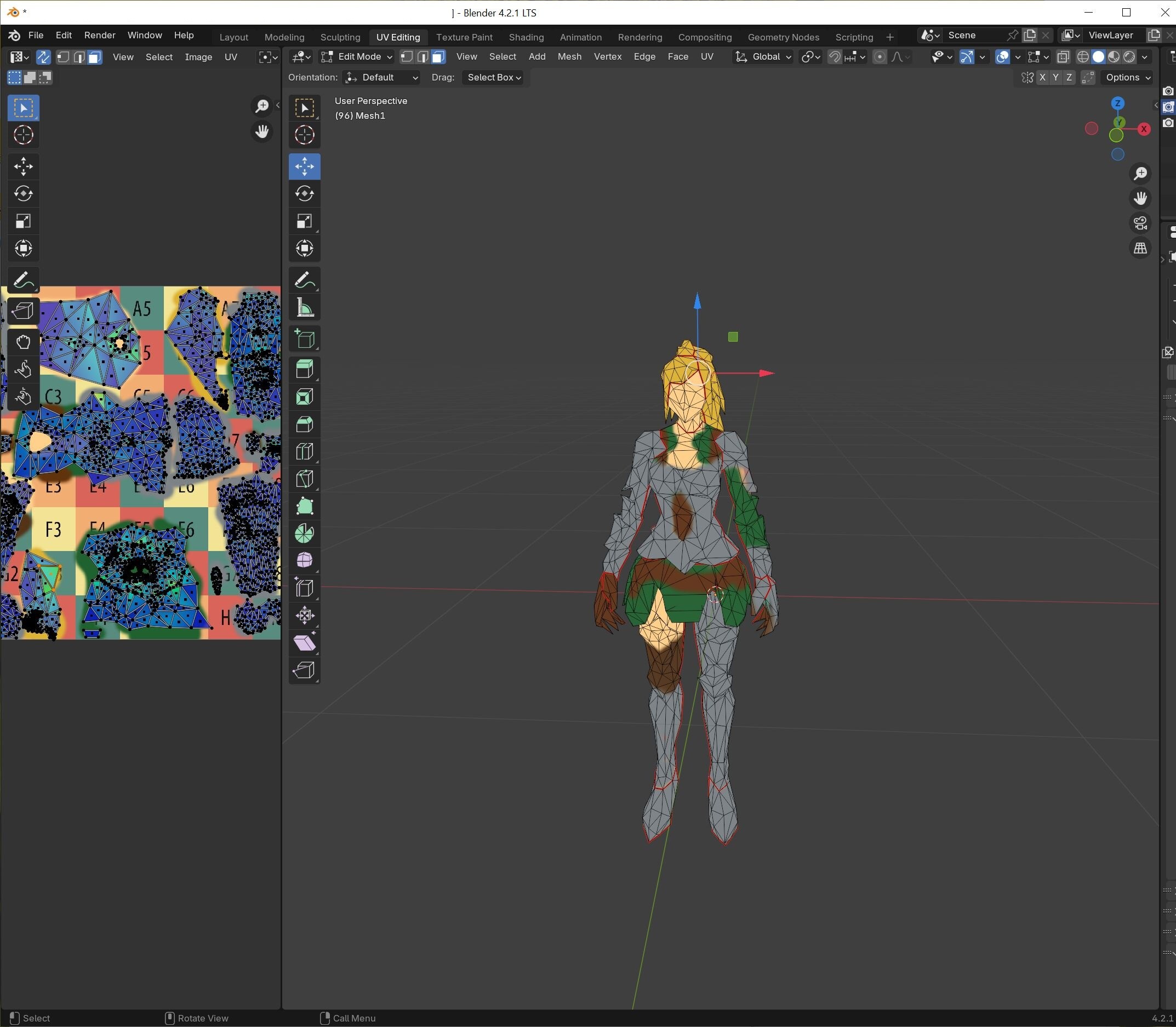Select the Grab tool in UV editor
The height and width of the screenshot is (1027, 1176).
tap(24, 342)
